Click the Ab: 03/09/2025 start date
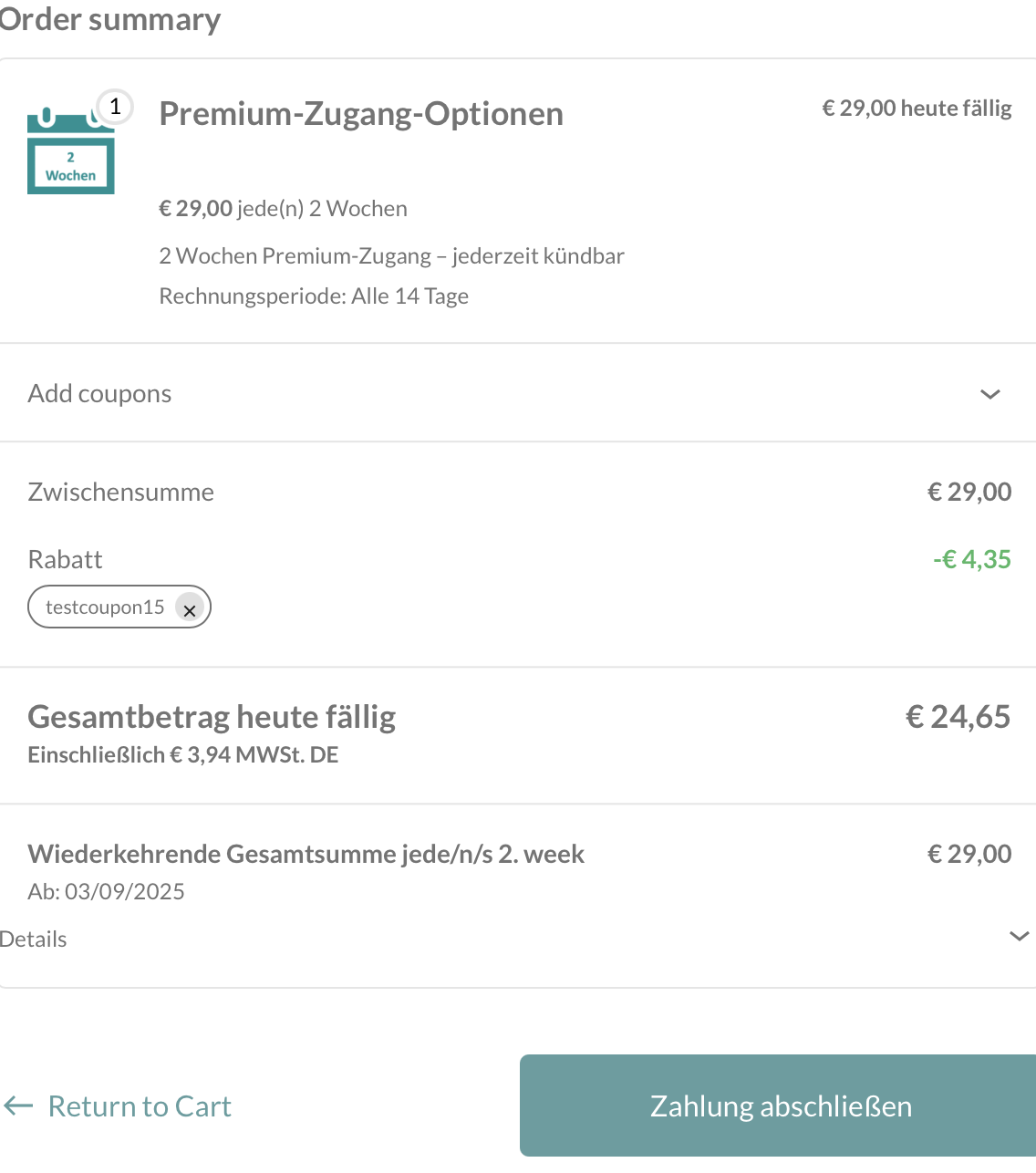This screenshot has width=1036, height=1173. 107,892
